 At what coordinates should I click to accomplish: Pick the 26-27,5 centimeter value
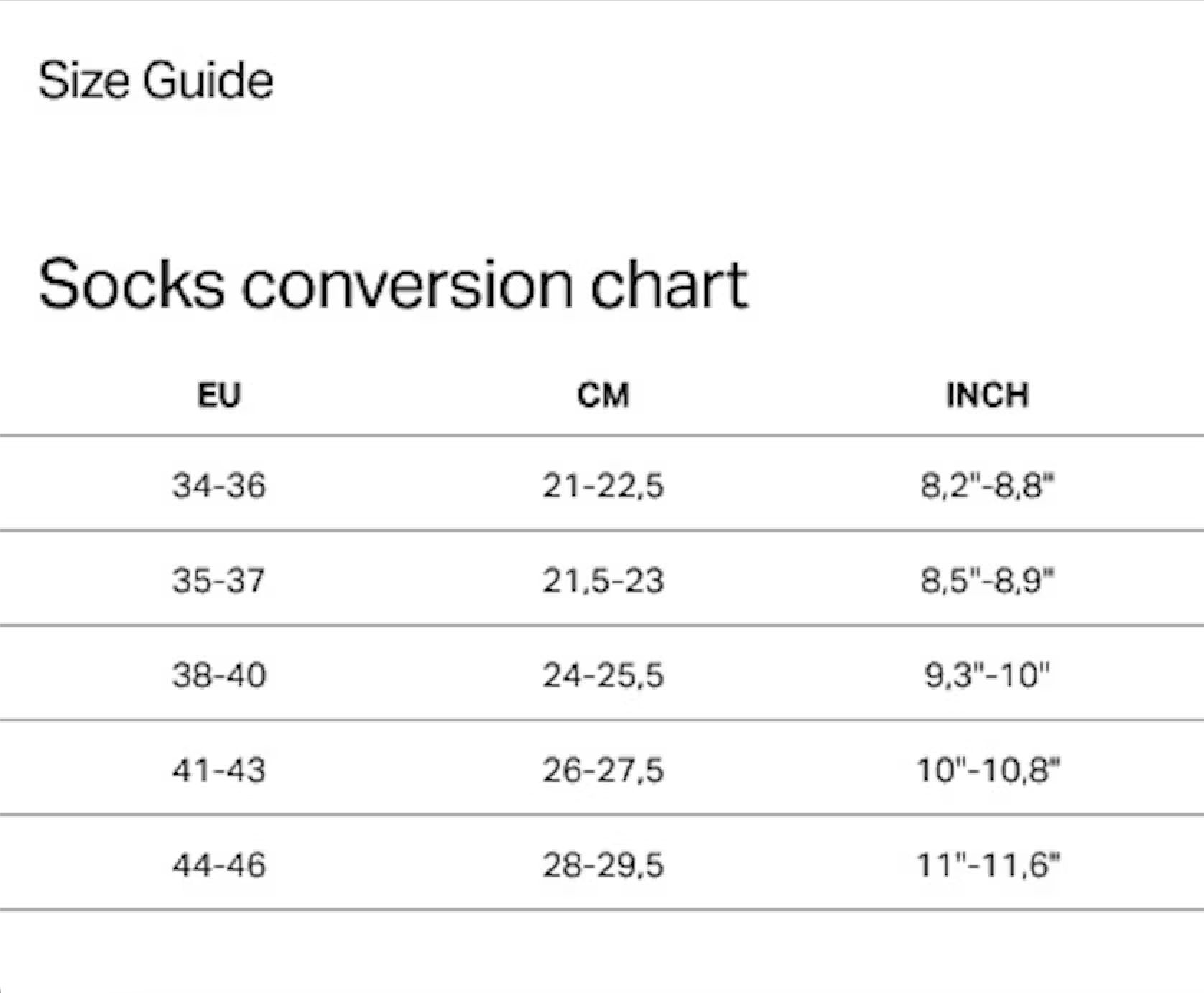[x=603, y=770]
